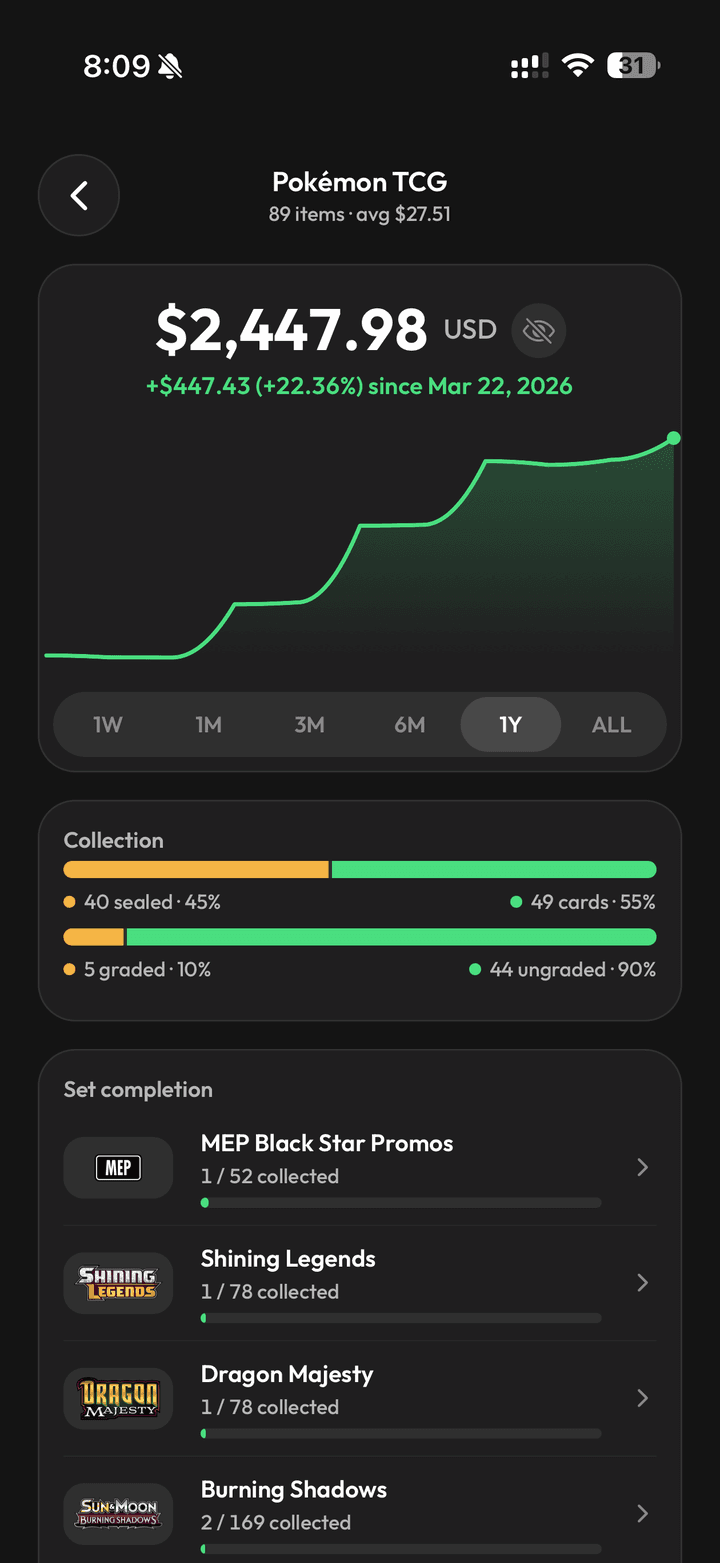Tap the chart's latest value dot
Image resolution: width=720 pixels, height=1563 pixels.
673,438
